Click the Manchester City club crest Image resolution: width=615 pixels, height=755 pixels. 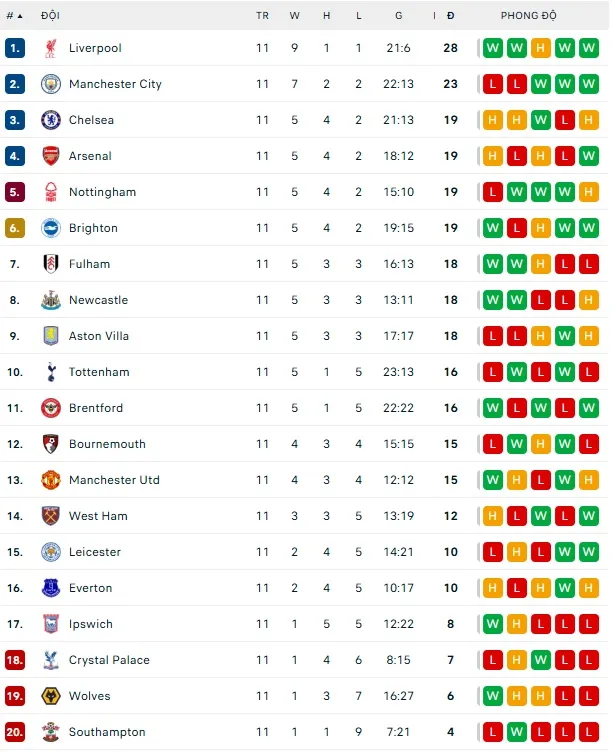tap(51, 84)
